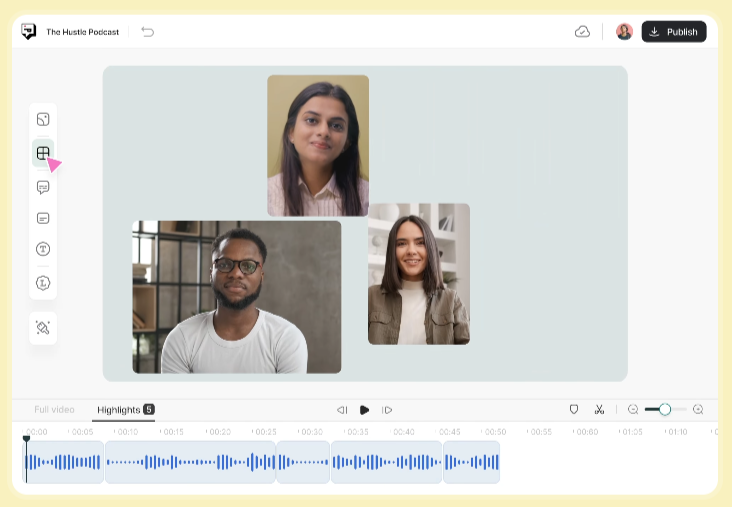Select the first audio clip on timeline

pos(64,462)
